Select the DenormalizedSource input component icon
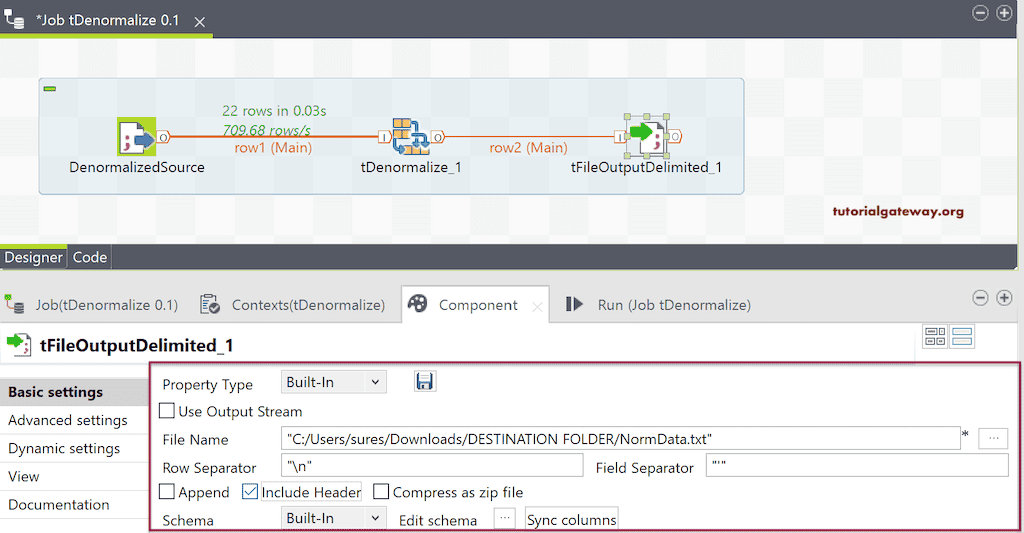 pos(136,137)
